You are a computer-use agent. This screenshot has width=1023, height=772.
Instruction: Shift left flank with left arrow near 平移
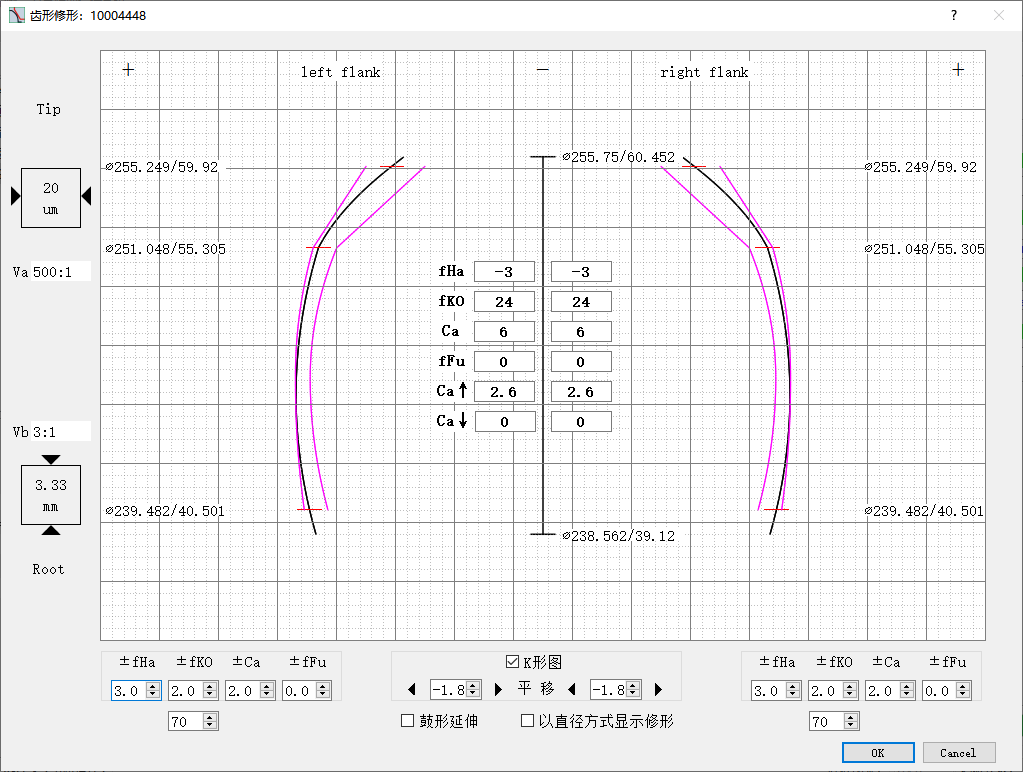(412, 689)
